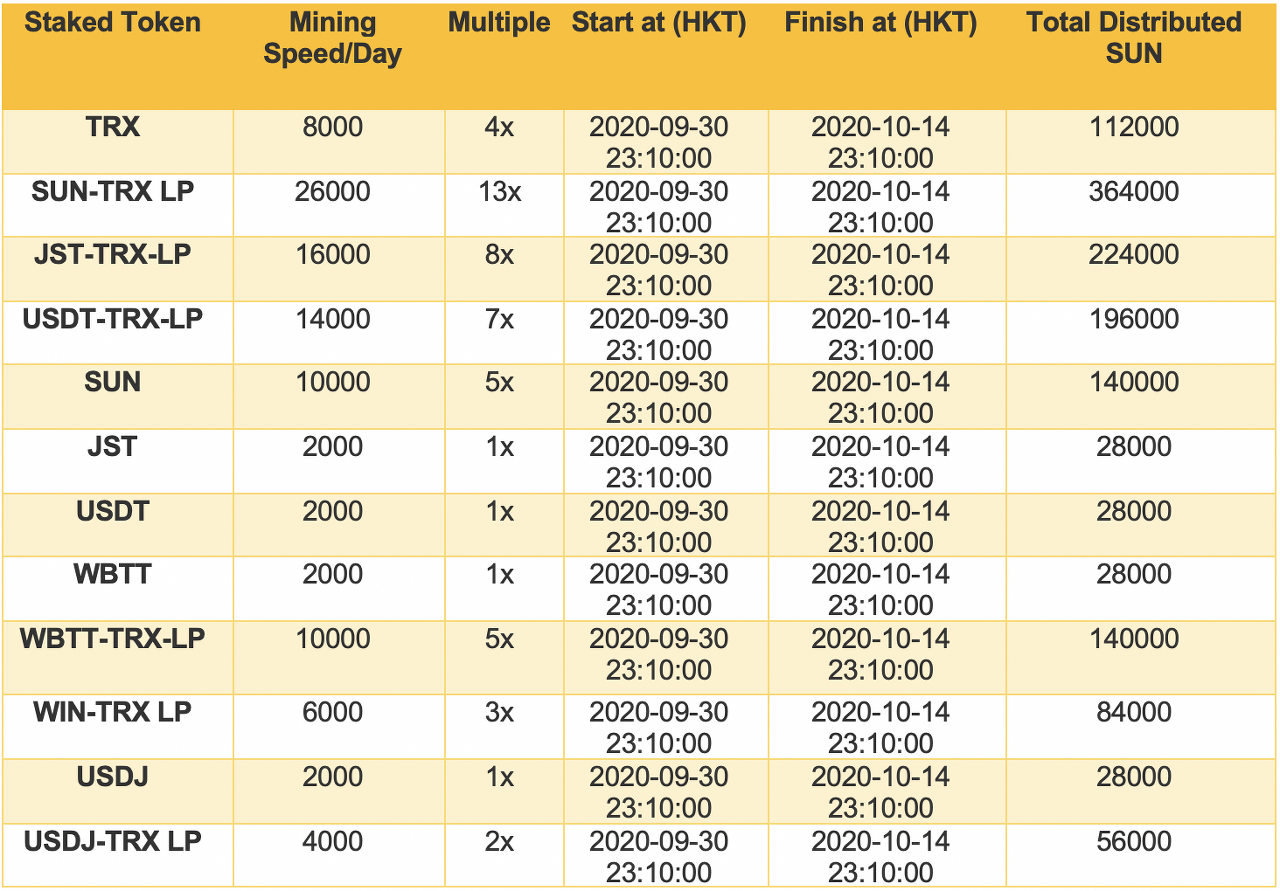The height and width of the screenshot is (891, 1280).
Task: Select the USDT-TRX-LP row label
Action: click(113, 319)
